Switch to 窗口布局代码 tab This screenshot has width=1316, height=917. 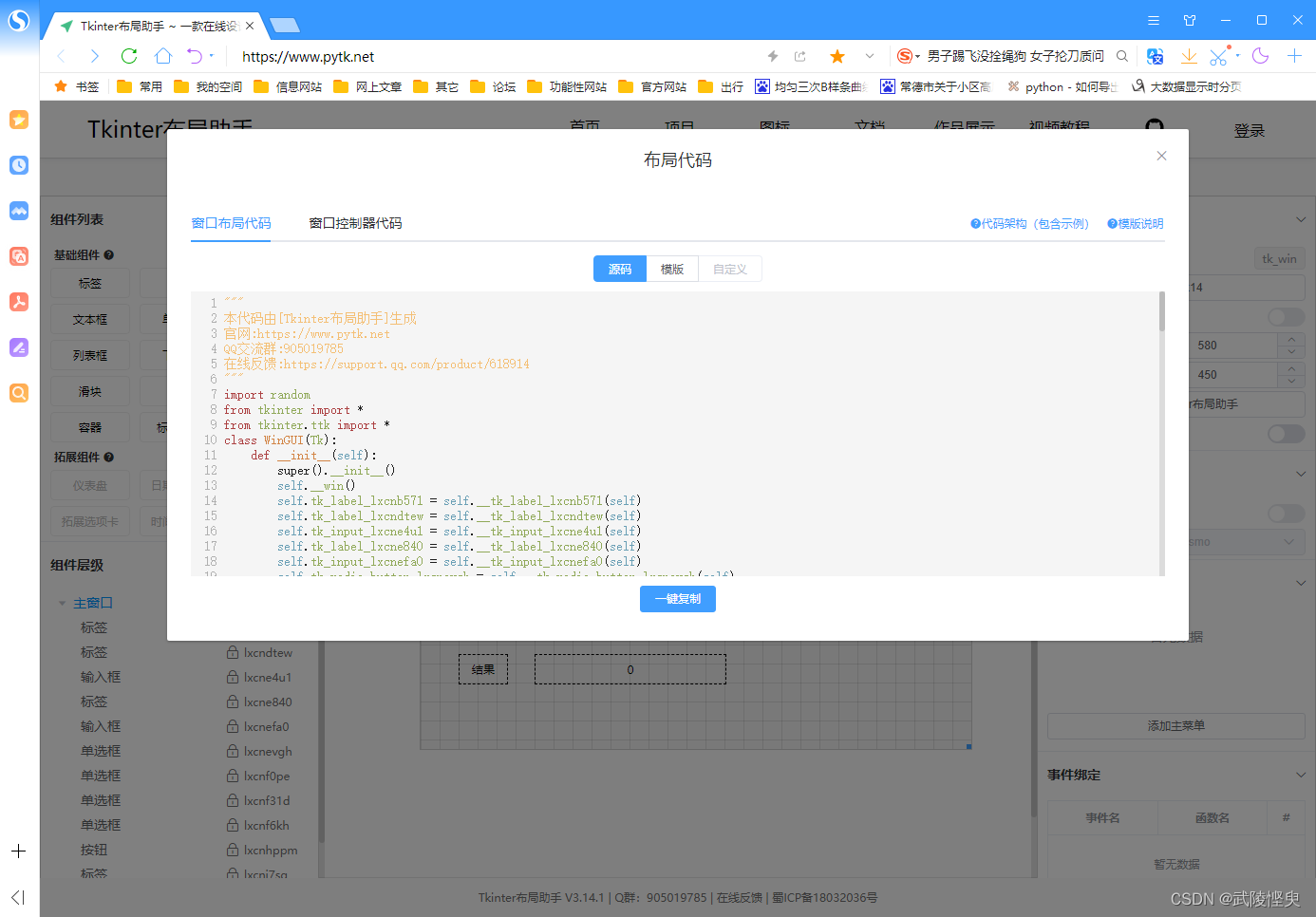[x=231, y=223]
